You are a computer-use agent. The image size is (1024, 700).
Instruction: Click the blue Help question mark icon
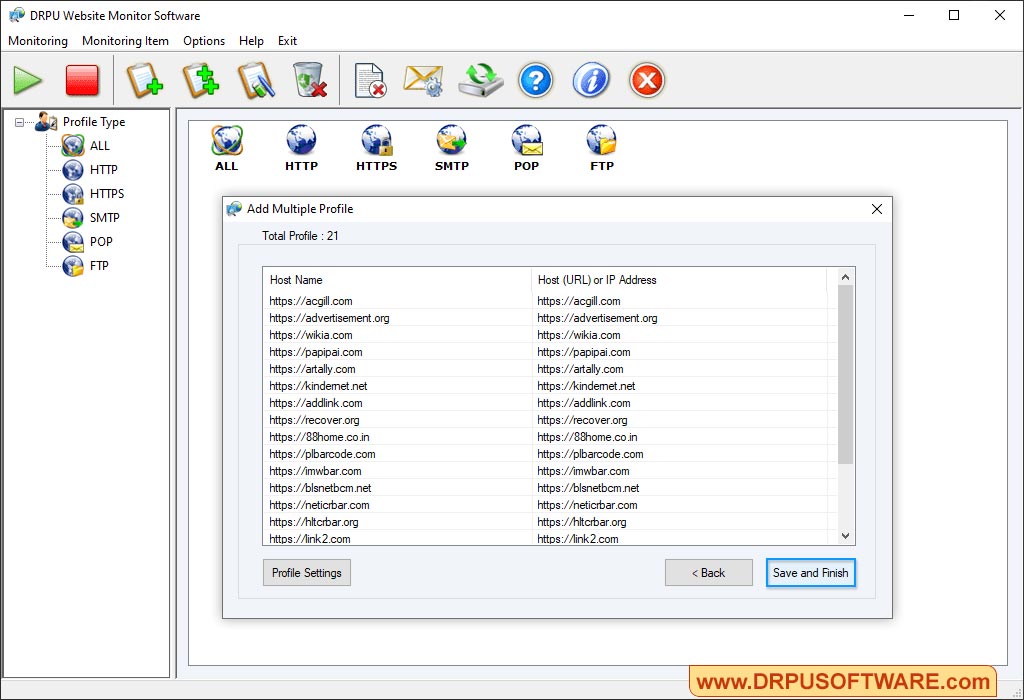536,80
